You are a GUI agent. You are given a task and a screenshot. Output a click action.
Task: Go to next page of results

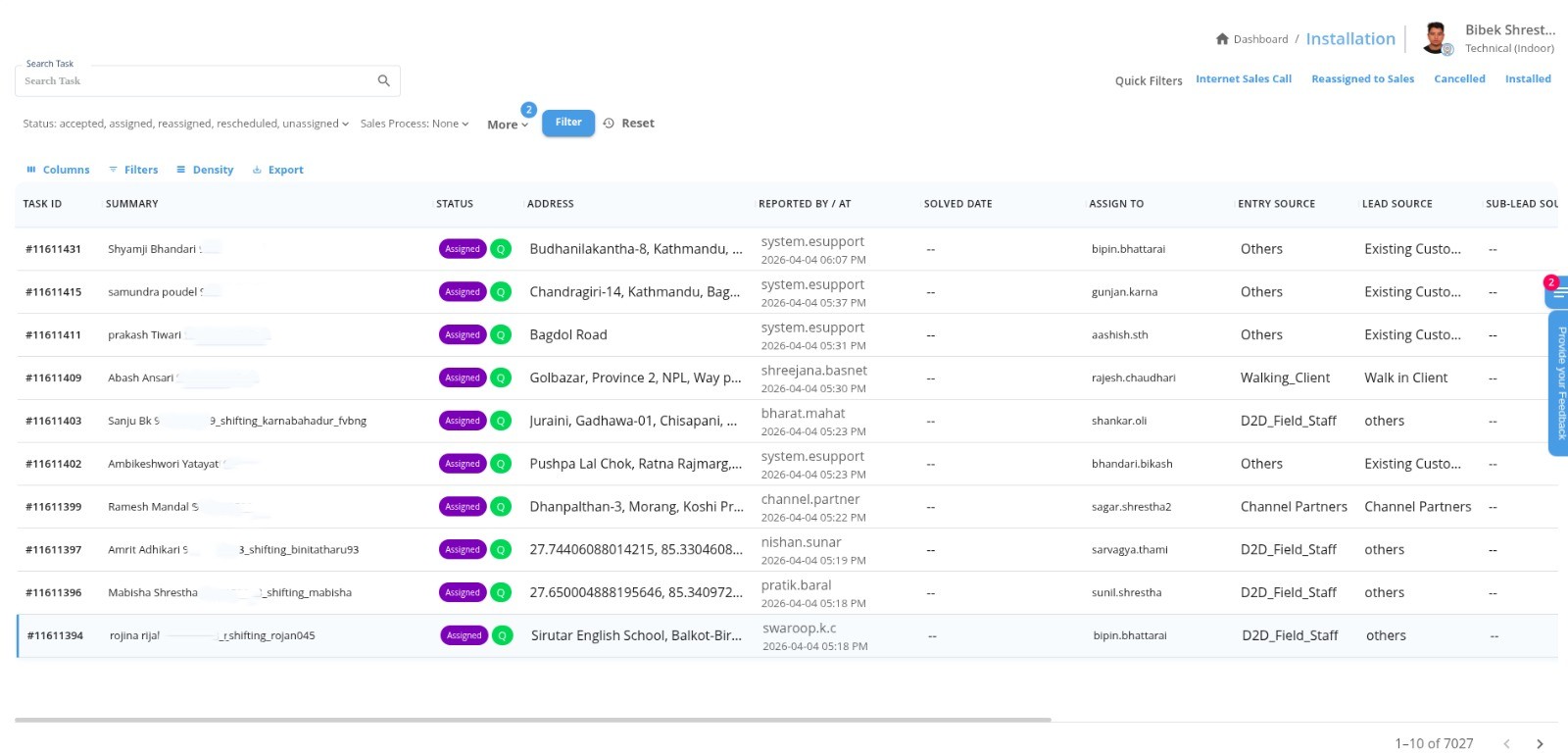click(1540, 744)
